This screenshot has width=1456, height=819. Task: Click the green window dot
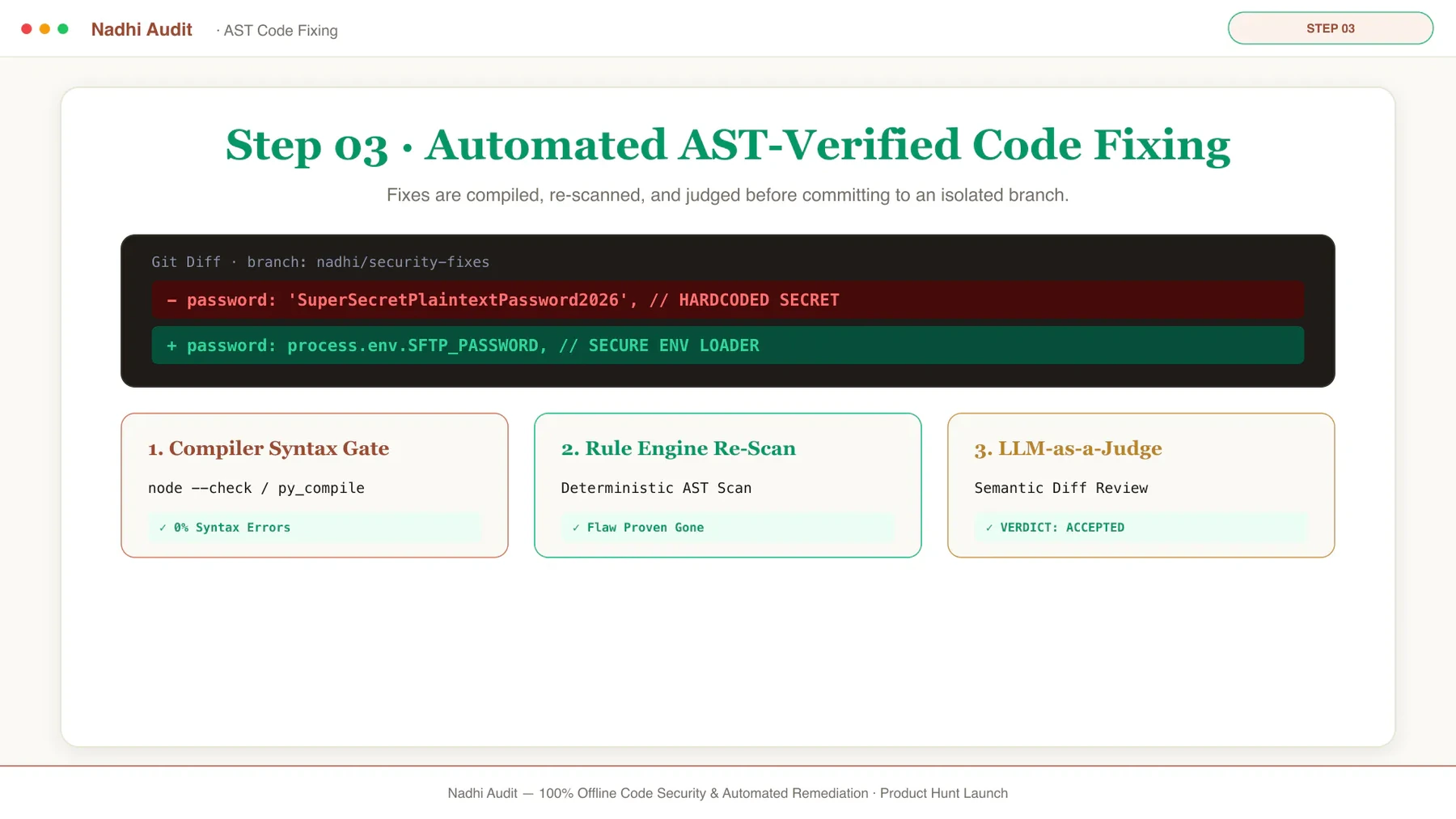[63, 29]
